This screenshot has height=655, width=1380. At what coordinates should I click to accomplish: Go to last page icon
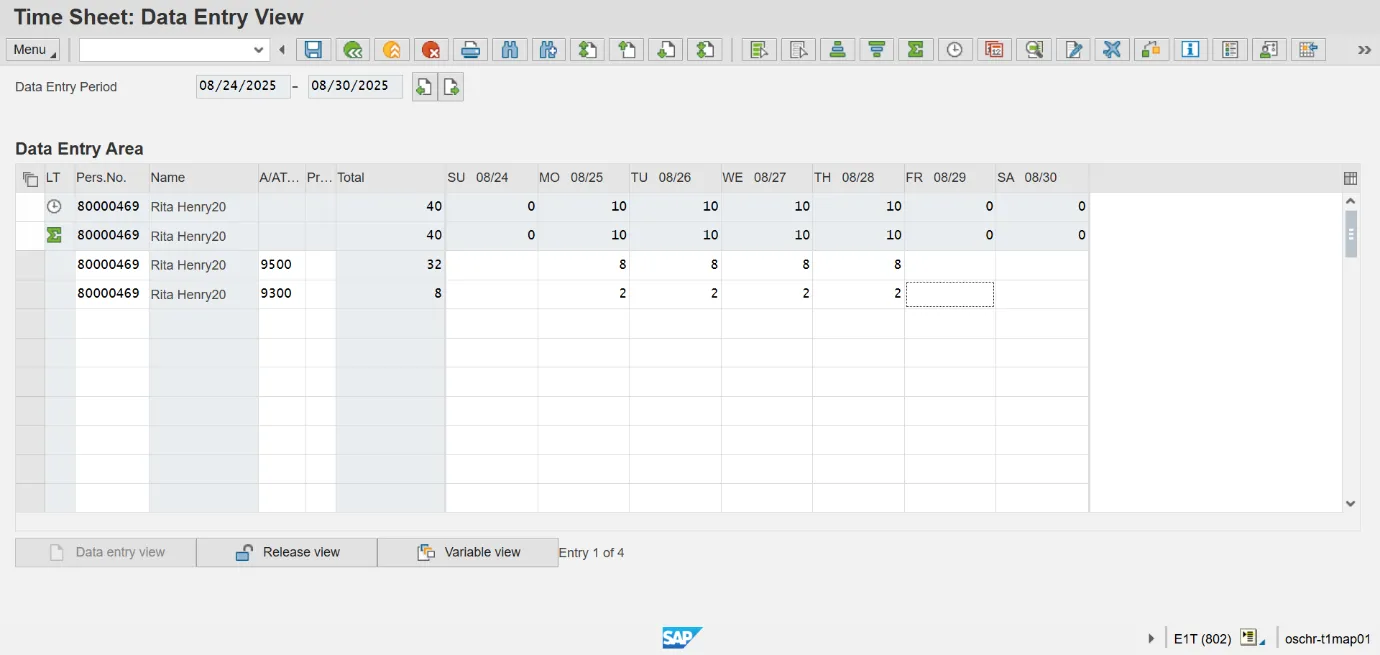coord(706,49)
